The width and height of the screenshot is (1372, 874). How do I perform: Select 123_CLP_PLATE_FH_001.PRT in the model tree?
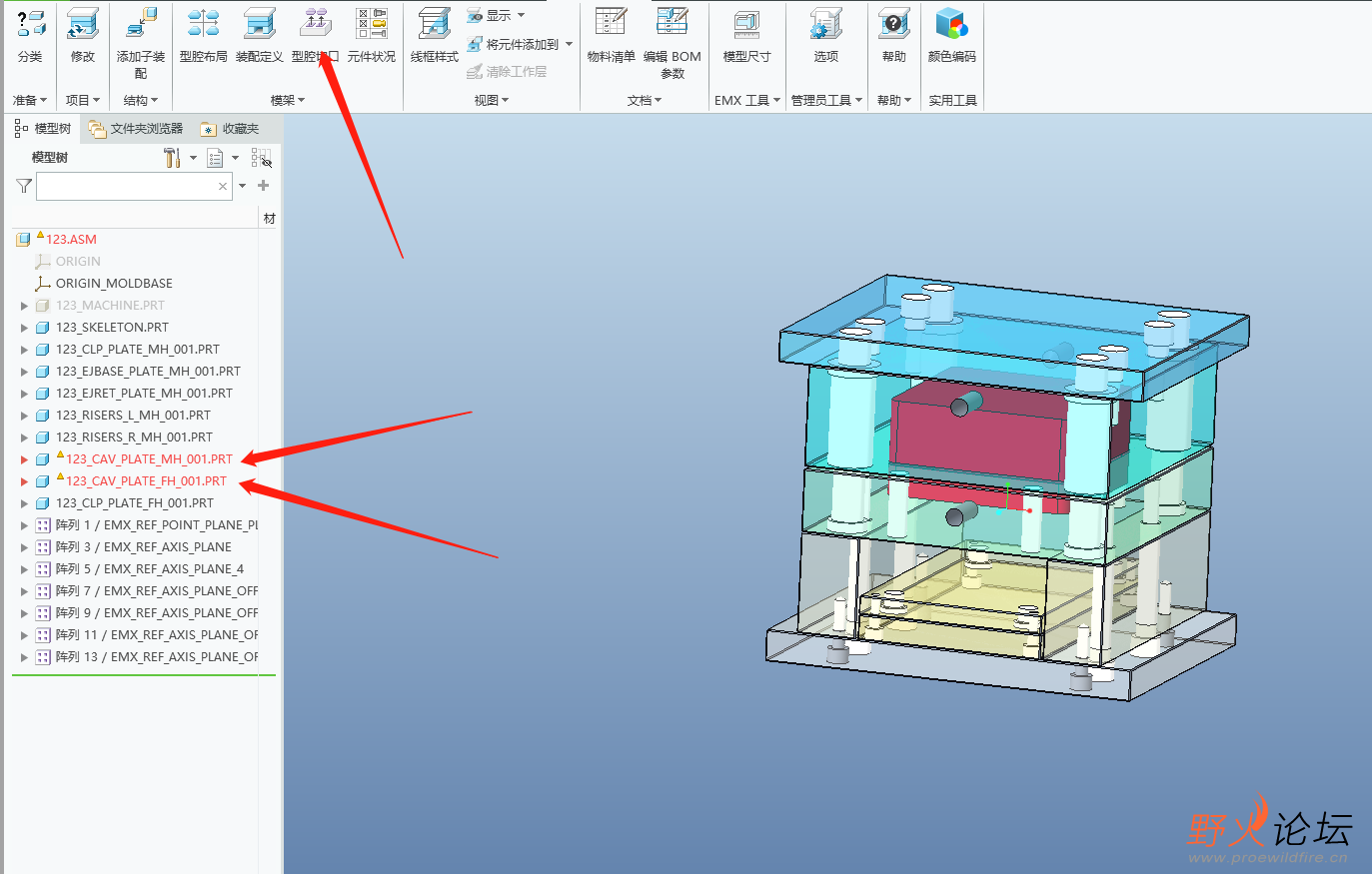(134, 503)
